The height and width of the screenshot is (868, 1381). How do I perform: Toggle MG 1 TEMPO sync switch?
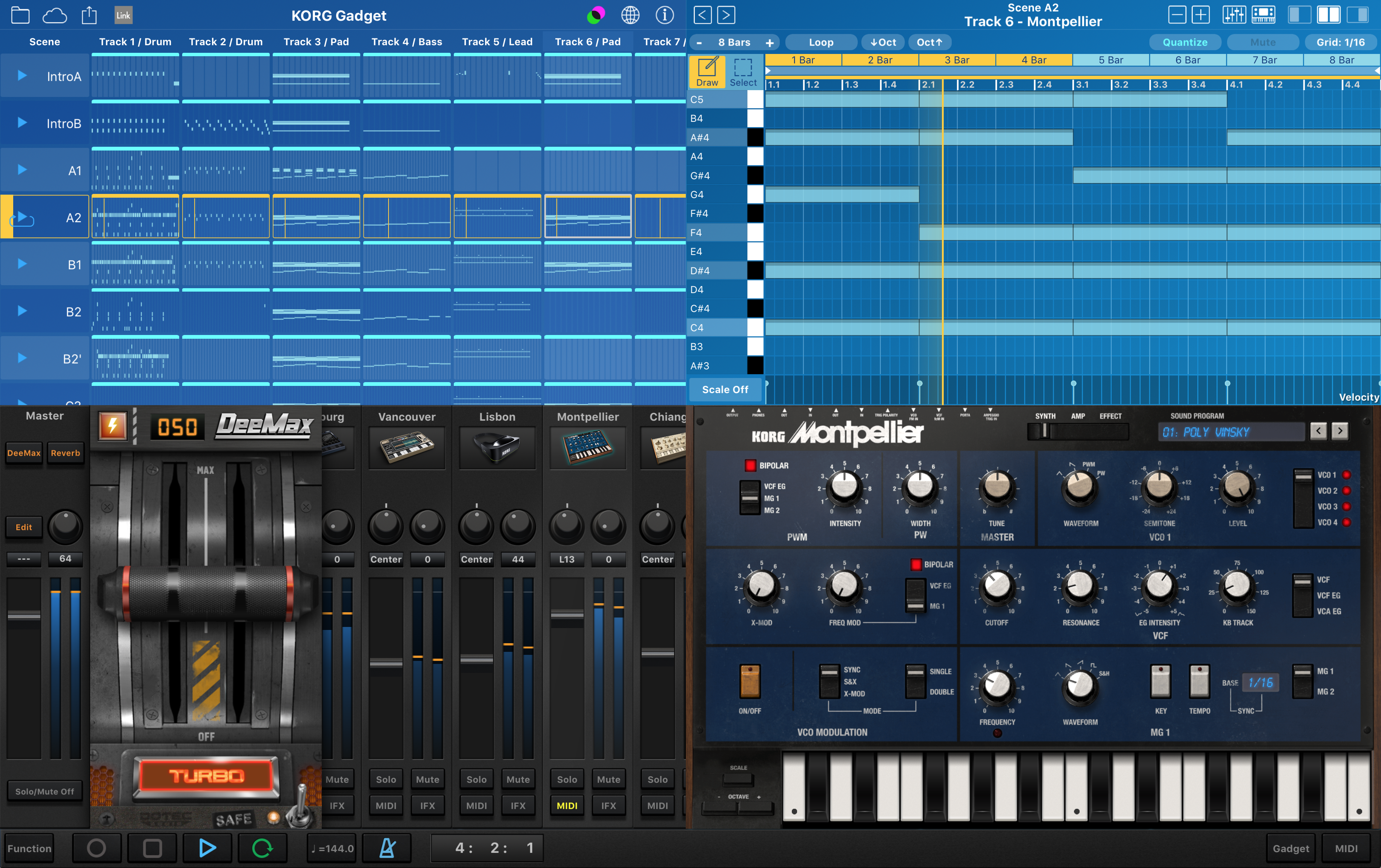[1199, 682]
